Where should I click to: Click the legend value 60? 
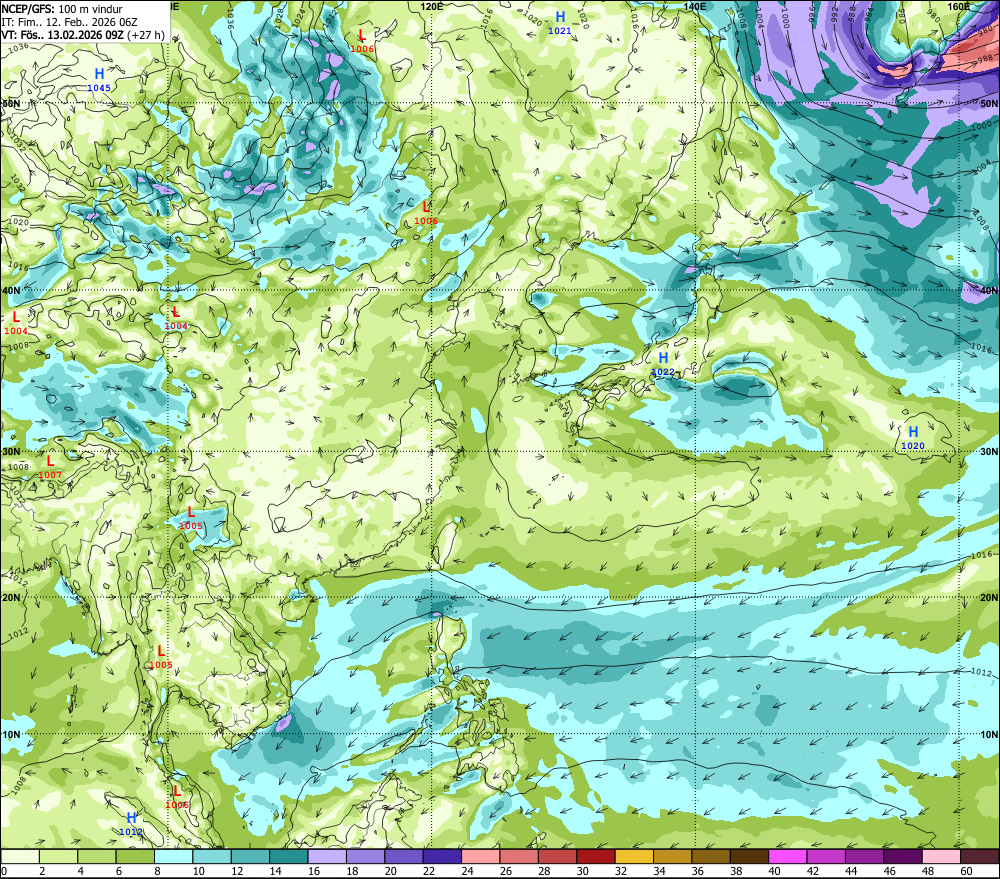(x=966, y=871)
